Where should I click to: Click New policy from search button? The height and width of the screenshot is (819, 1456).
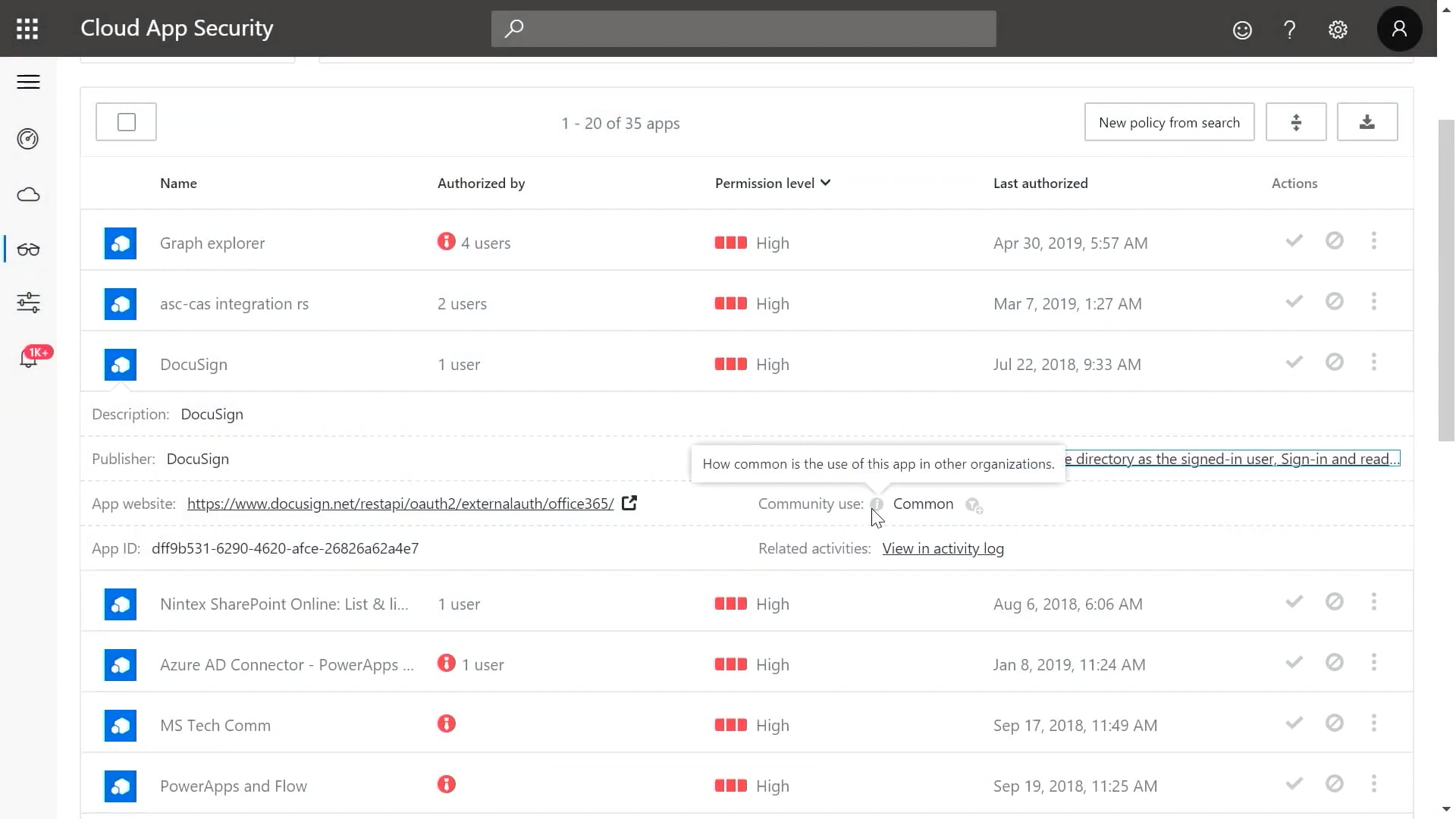tap(1169, 121)
